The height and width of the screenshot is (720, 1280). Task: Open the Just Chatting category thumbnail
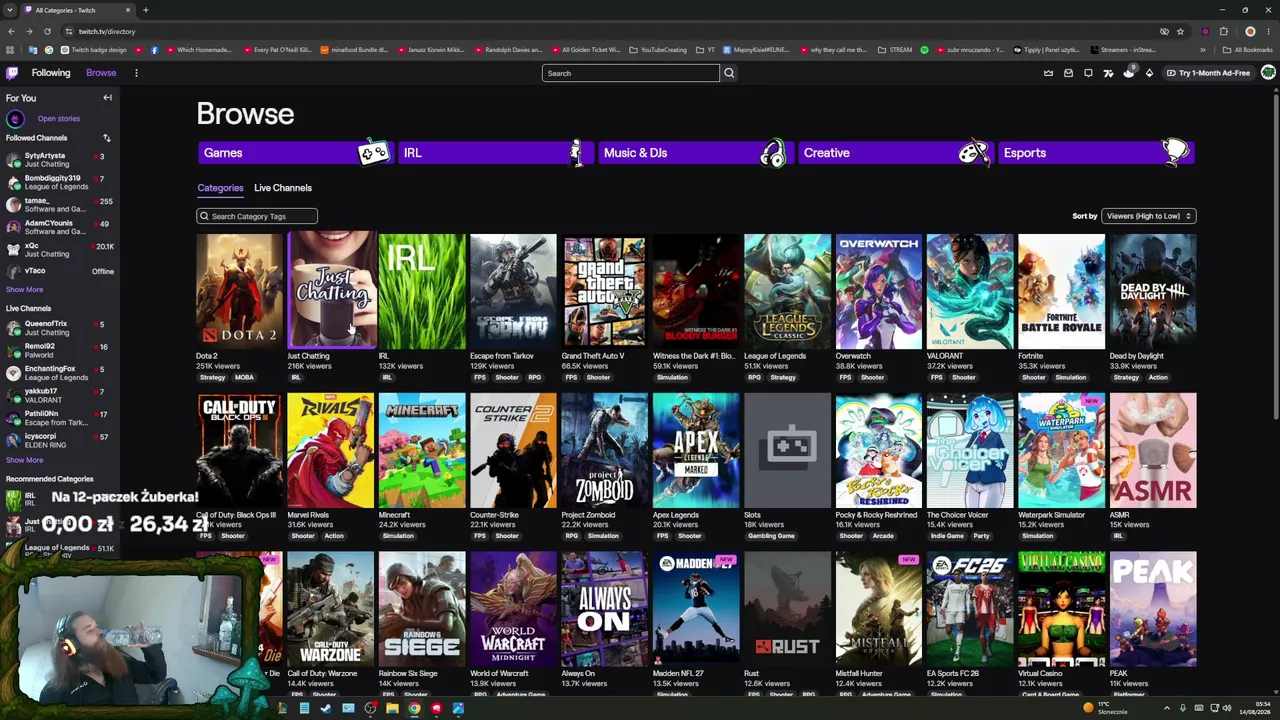[x=331, y=291]
